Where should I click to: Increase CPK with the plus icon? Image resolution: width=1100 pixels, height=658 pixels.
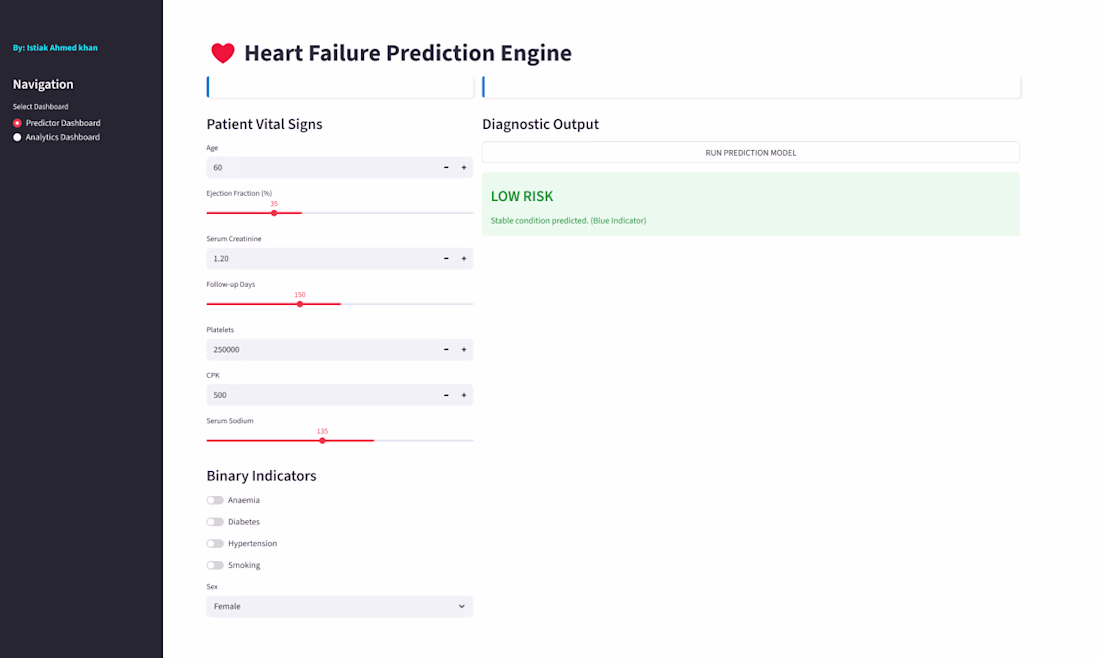[x=464, y=395]
